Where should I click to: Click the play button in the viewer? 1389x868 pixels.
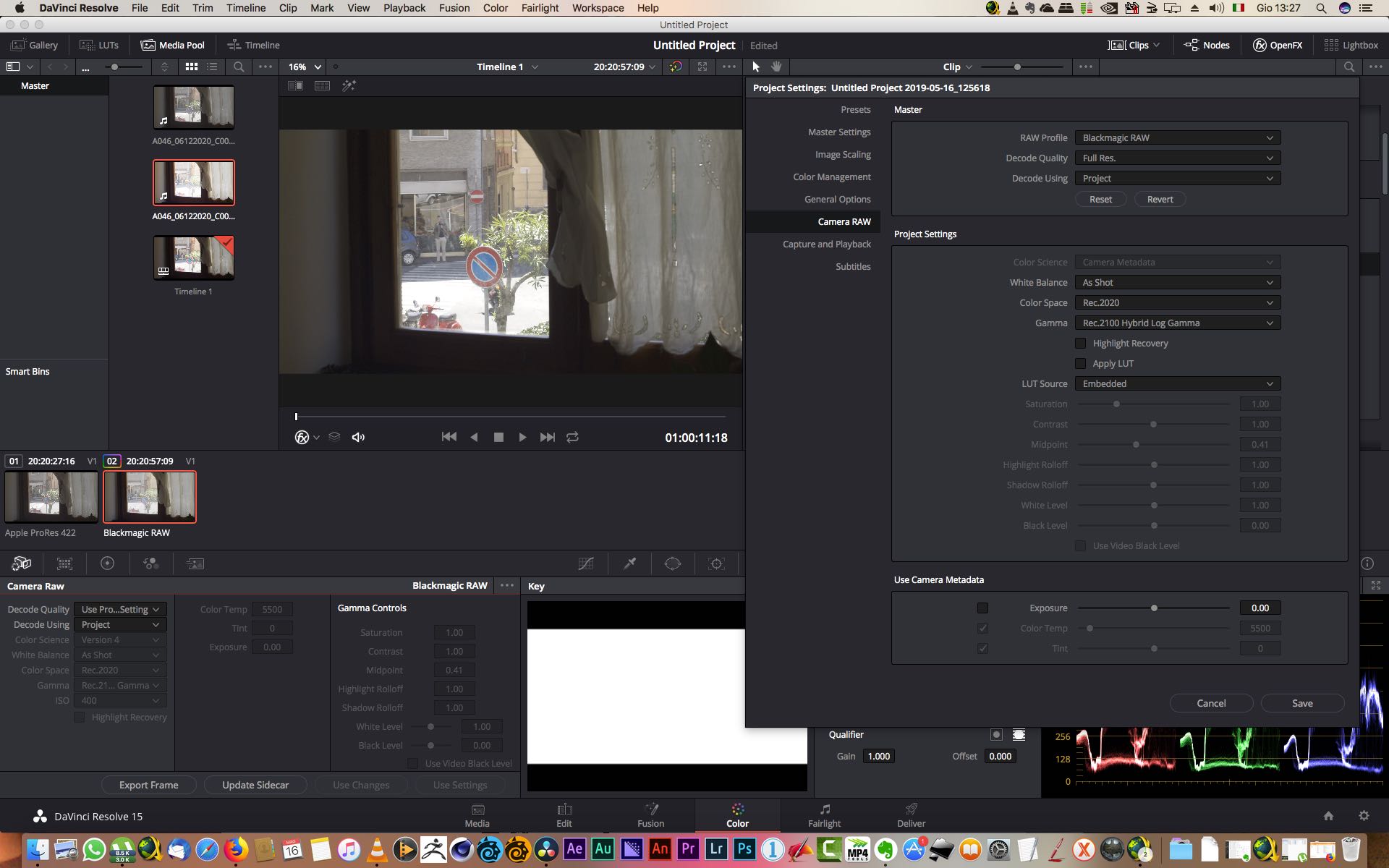click(x=522, y=437)
